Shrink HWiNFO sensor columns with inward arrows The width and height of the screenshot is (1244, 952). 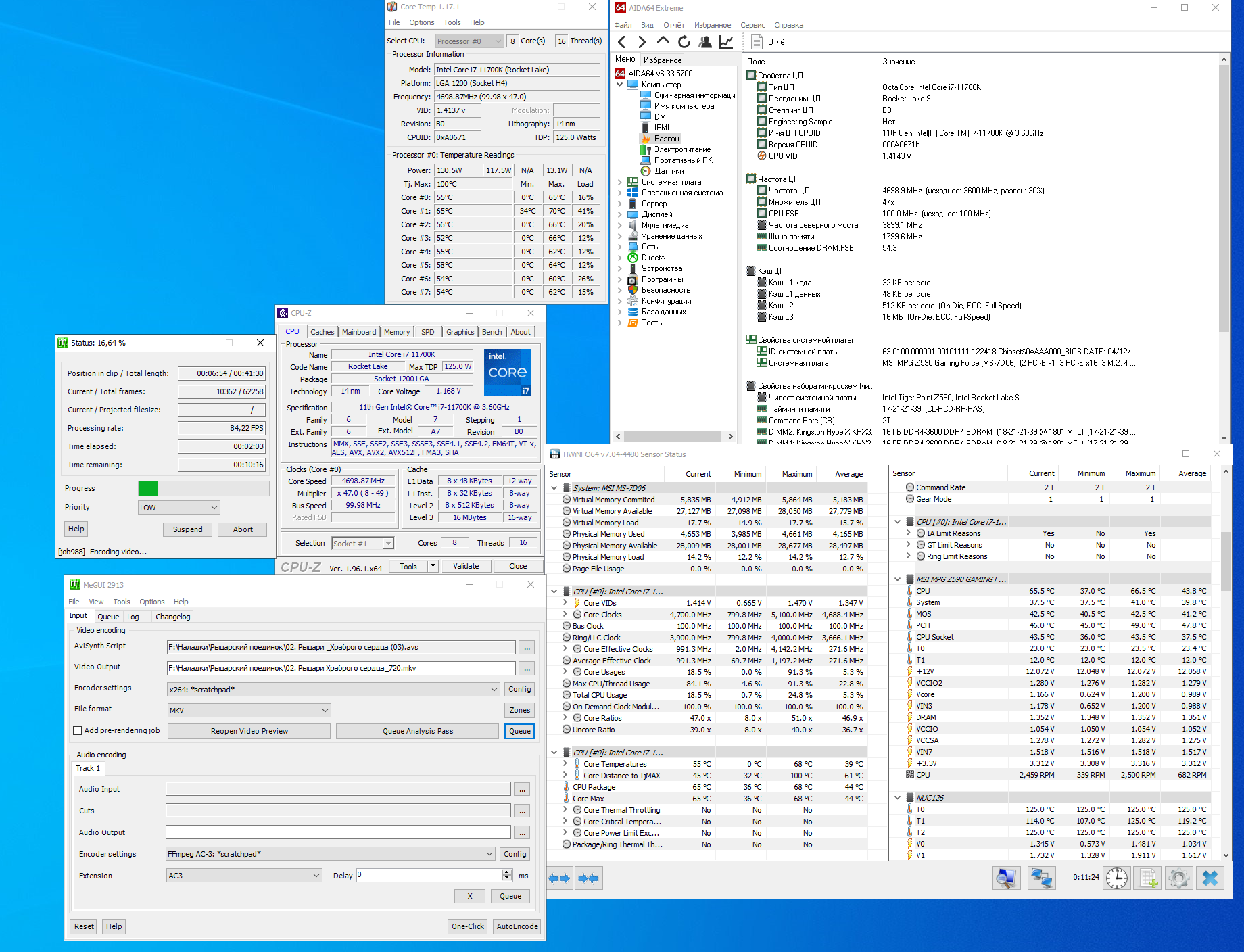[588, 878]
